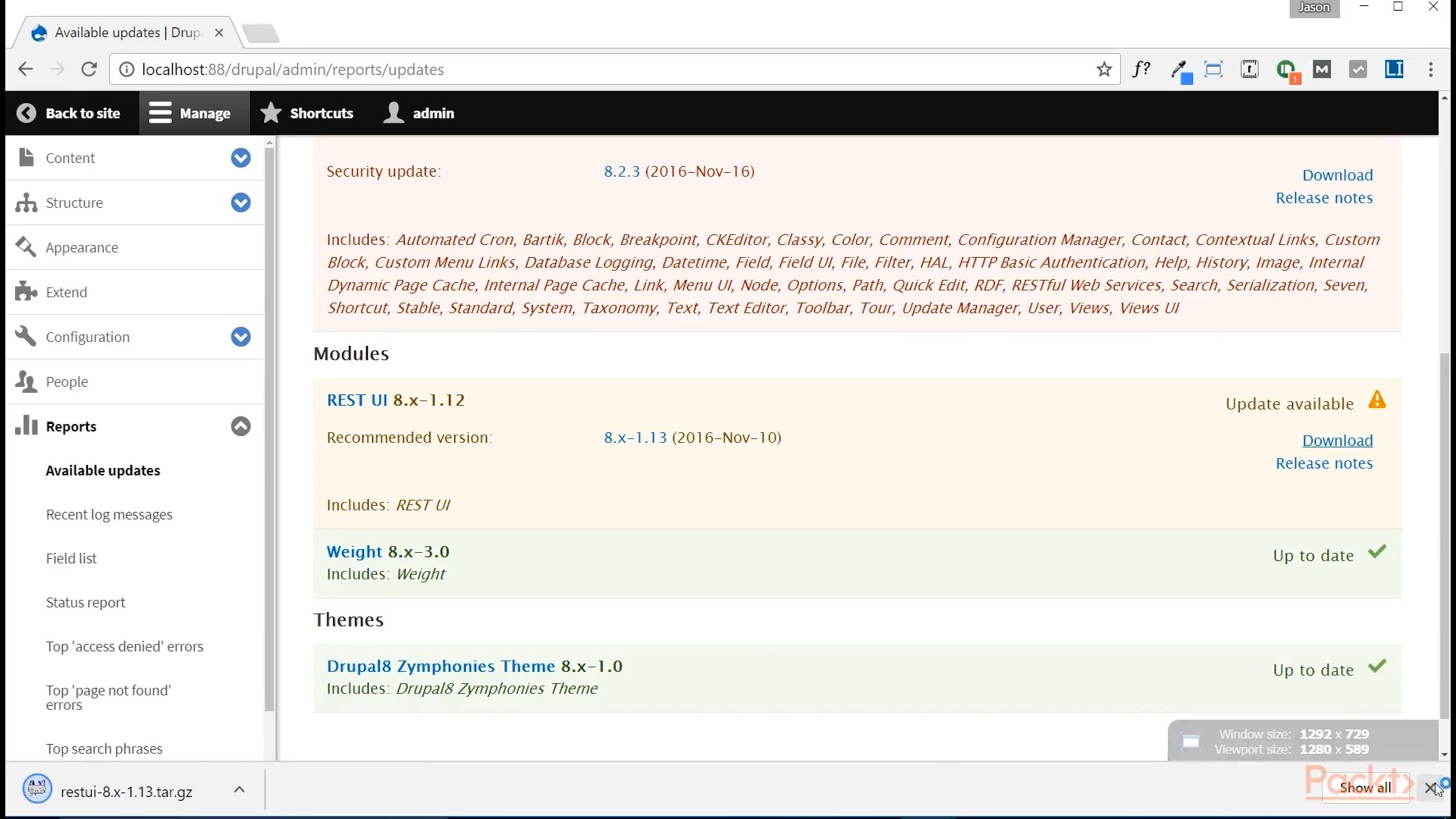1456x819 pixels.
Task: Click Download link for REST UI 8.x-1.13
Action: (x=1337, y=441)
